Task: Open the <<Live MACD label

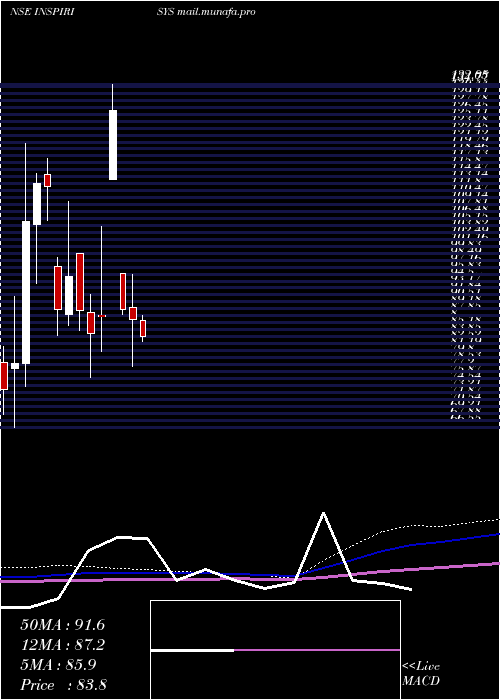Action: coord(421,673)
